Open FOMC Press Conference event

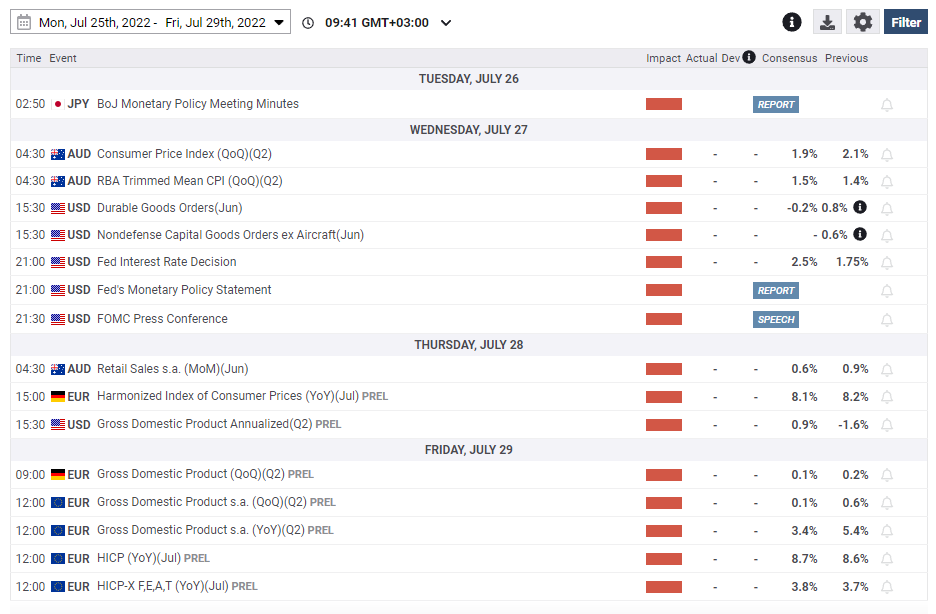(162, 319)
